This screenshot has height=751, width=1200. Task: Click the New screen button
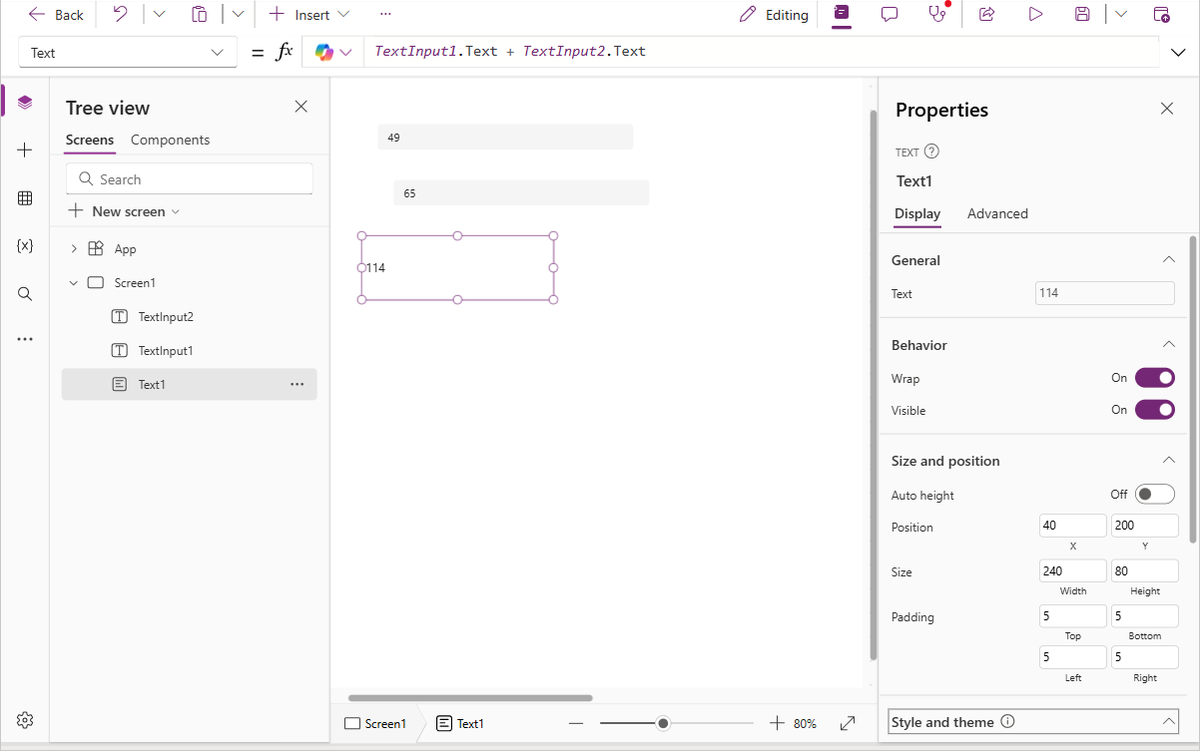(x=124, y=211)
